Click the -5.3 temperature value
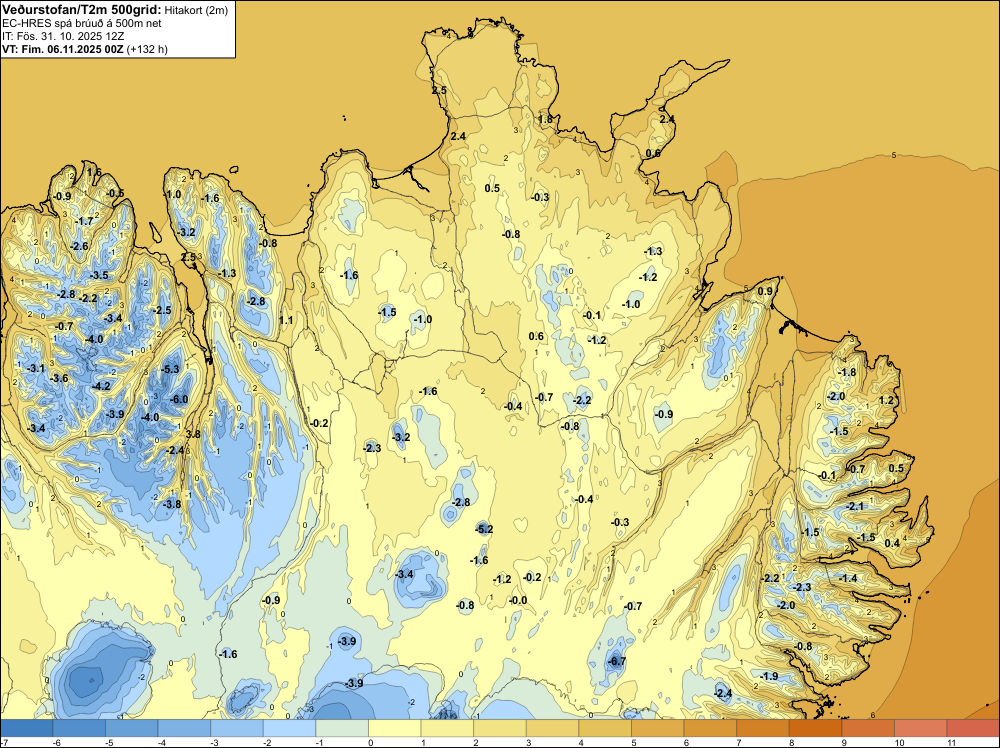 click(171, 369)
